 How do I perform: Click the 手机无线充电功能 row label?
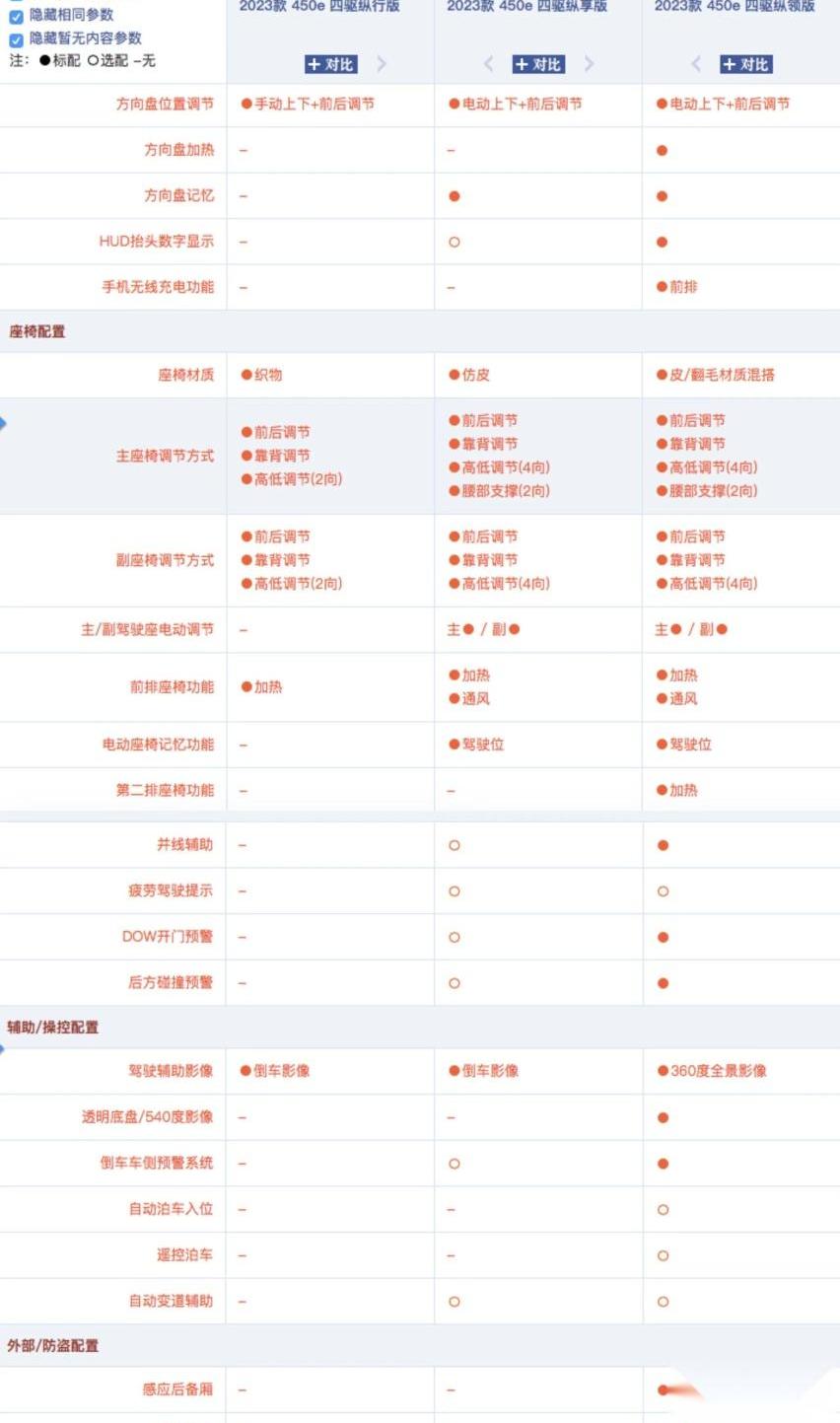158,287
